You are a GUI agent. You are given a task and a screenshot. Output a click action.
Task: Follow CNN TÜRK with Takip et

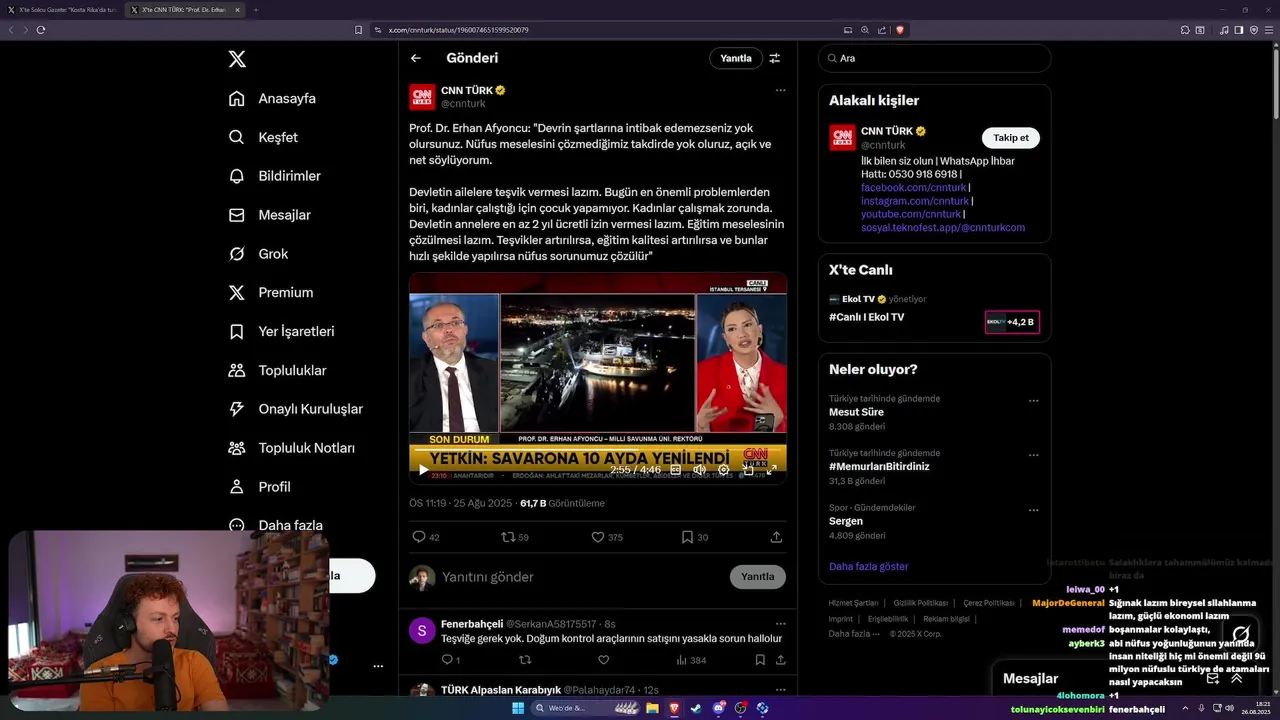pyautogui.click(x=1011, y=138)
